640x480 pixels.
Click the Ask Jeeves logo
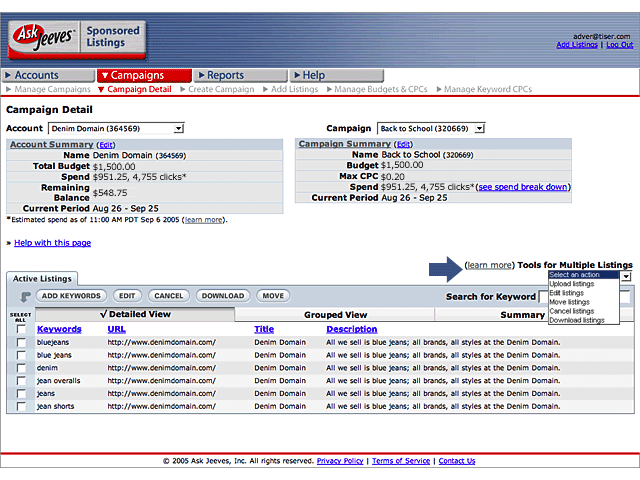click(40, 39)
